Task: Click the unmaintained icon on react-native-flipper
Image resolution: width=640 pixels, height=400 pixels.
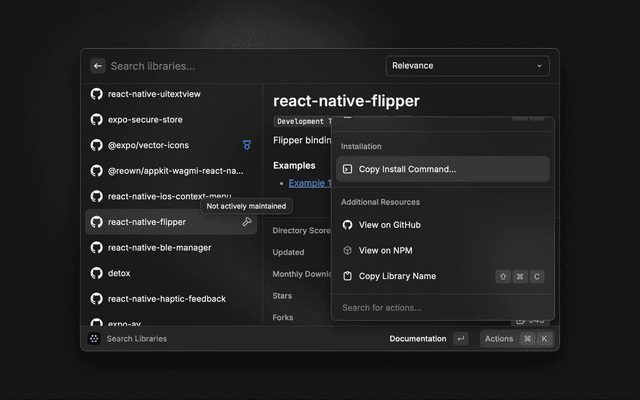Action: tap(247, 222)
